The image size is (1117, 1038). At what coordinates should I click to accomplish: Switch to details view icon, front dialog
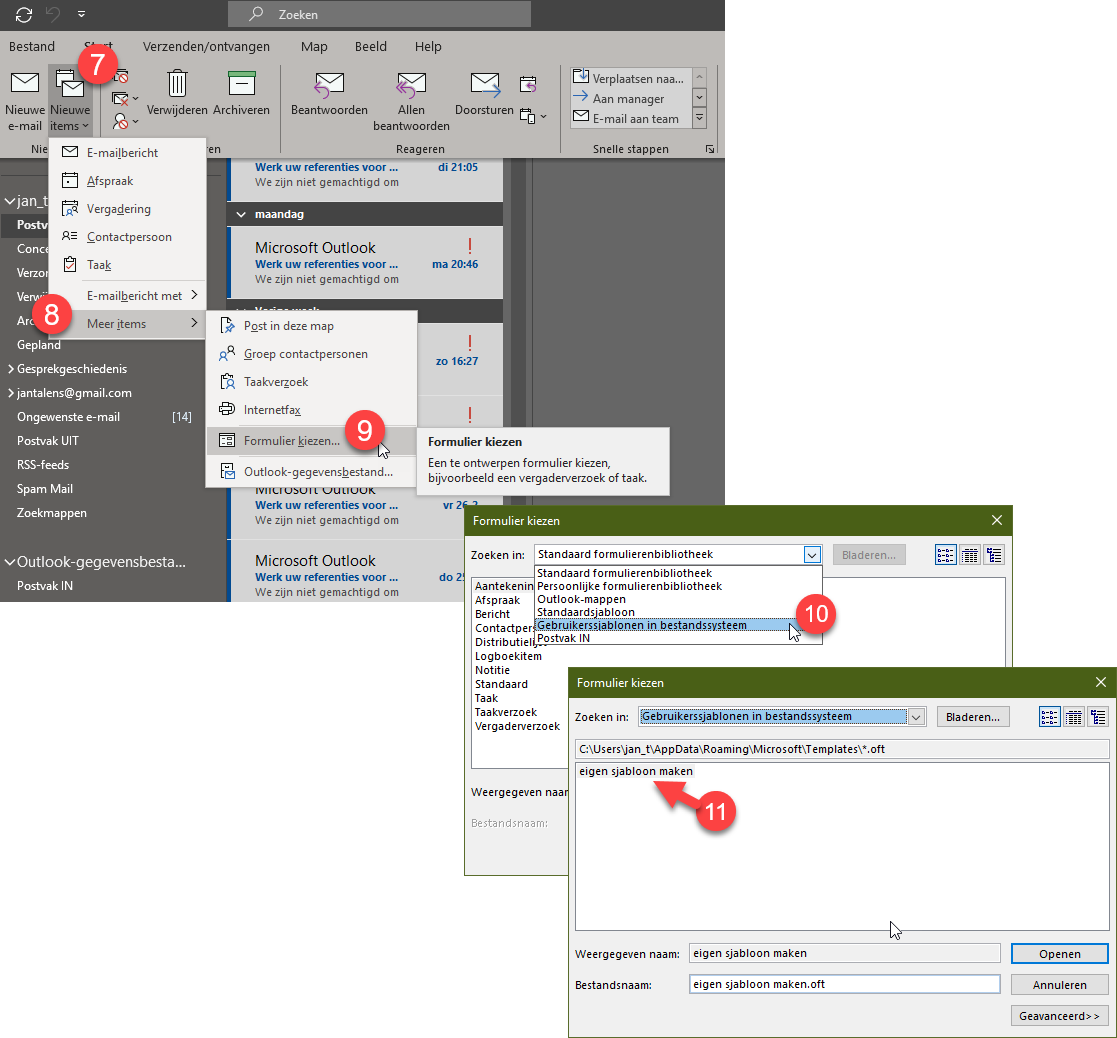pyautogui.click(x=1098, y=717)
